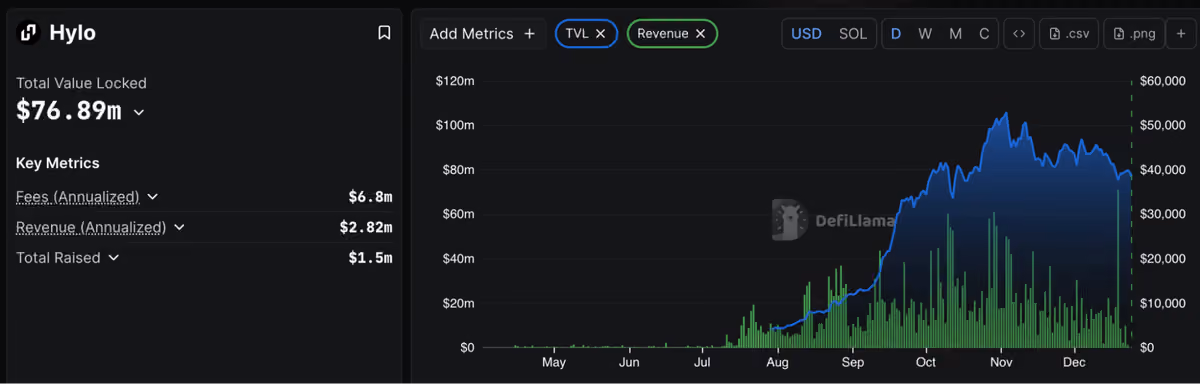Remove the Revenue metric chip
The width and height of the screenshot is (1200, 384).
(x=700, y=33)
